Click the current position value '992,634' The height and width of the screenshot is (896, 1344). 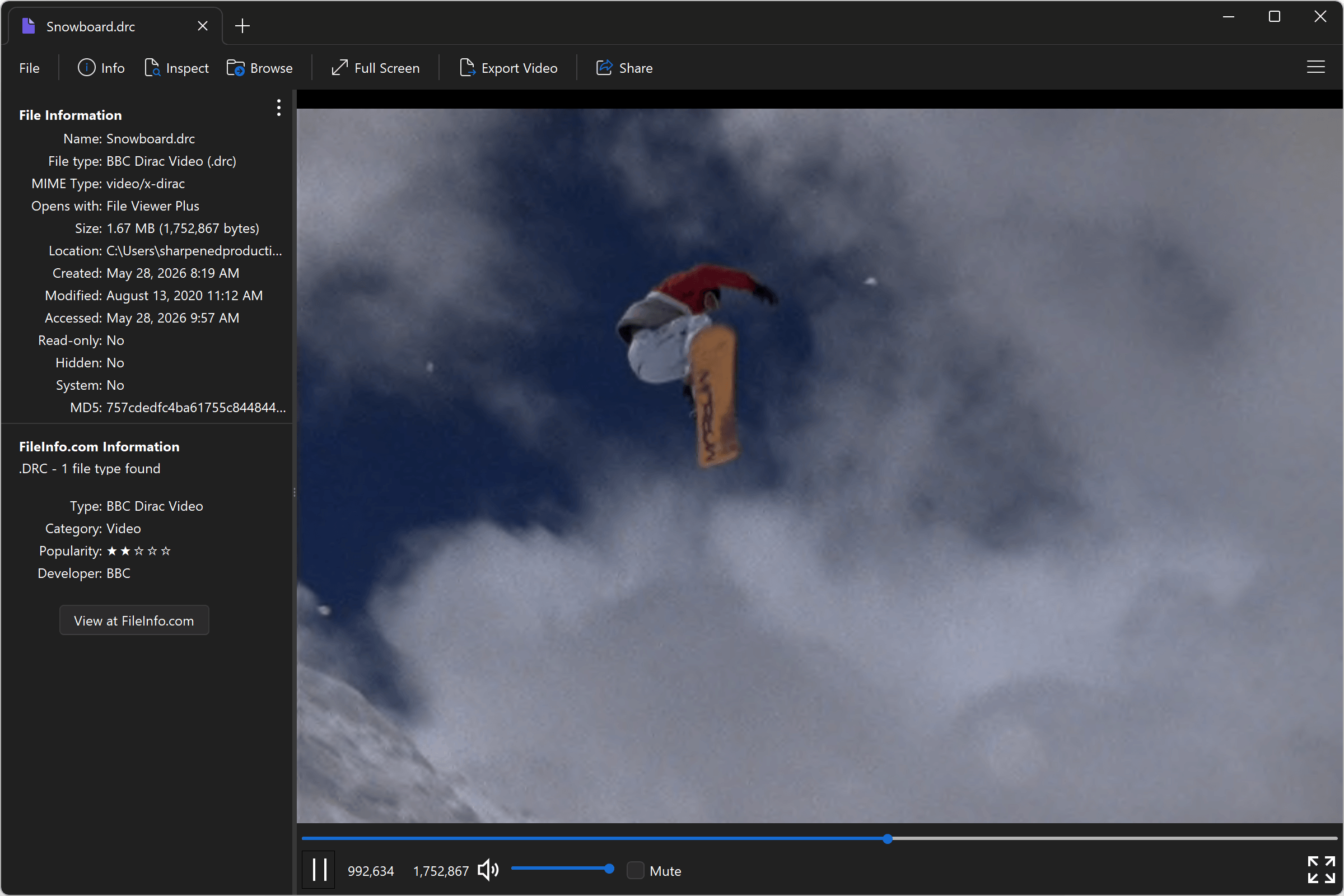point(370,871)
